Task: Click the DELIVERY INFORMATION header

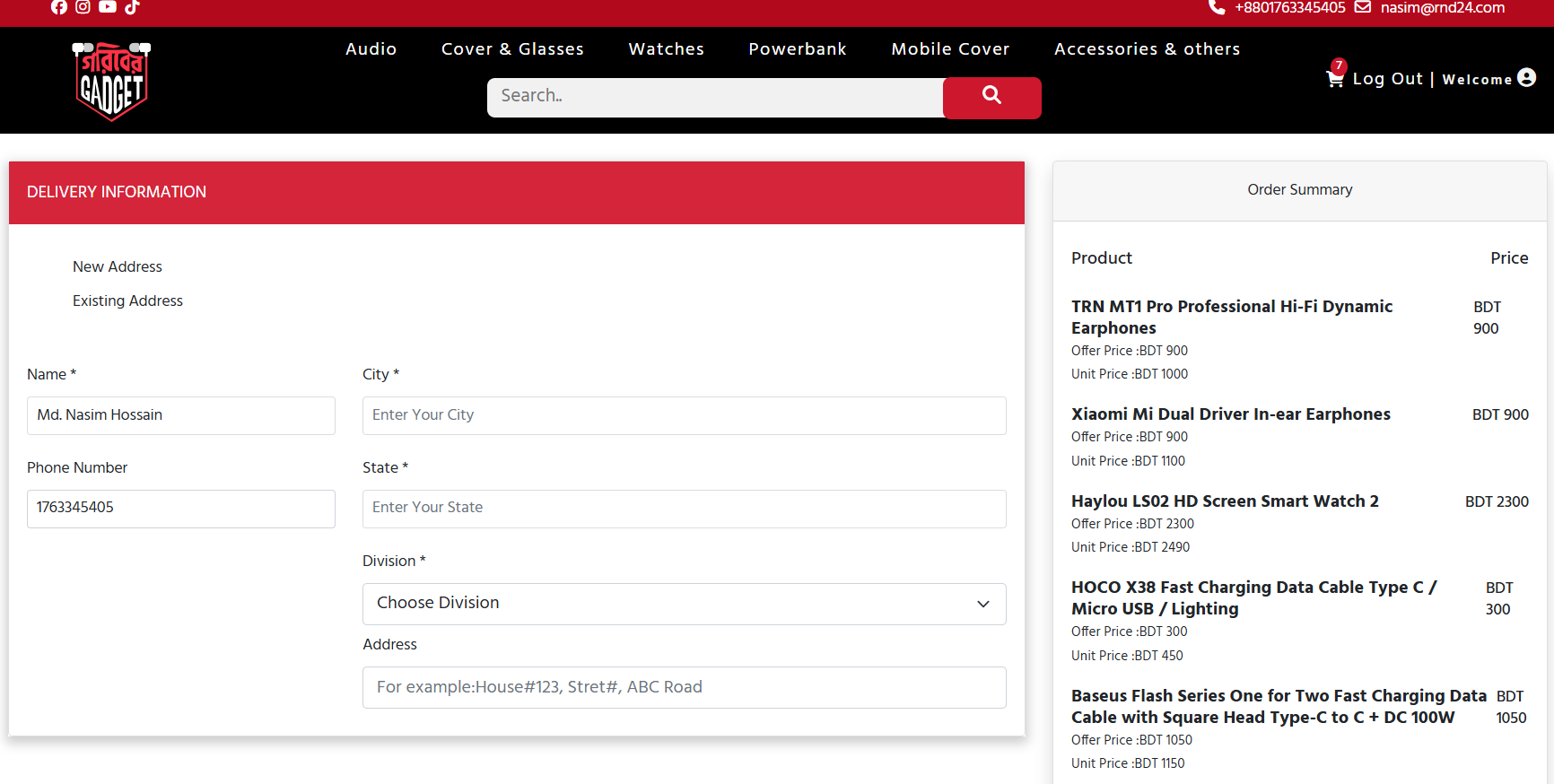Action: click(x=117, y=192)
